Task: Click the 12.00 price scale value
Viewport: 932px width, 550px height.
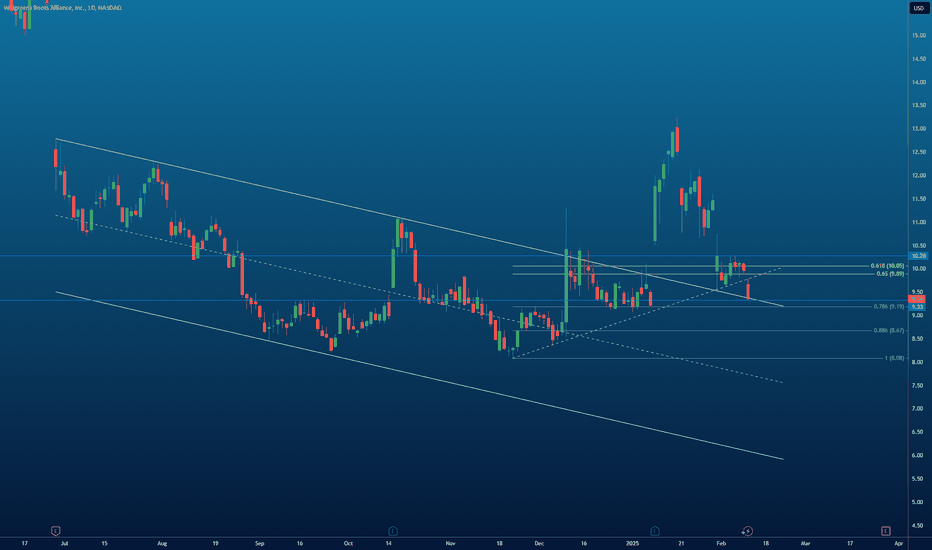Action: tap(918, 175)
